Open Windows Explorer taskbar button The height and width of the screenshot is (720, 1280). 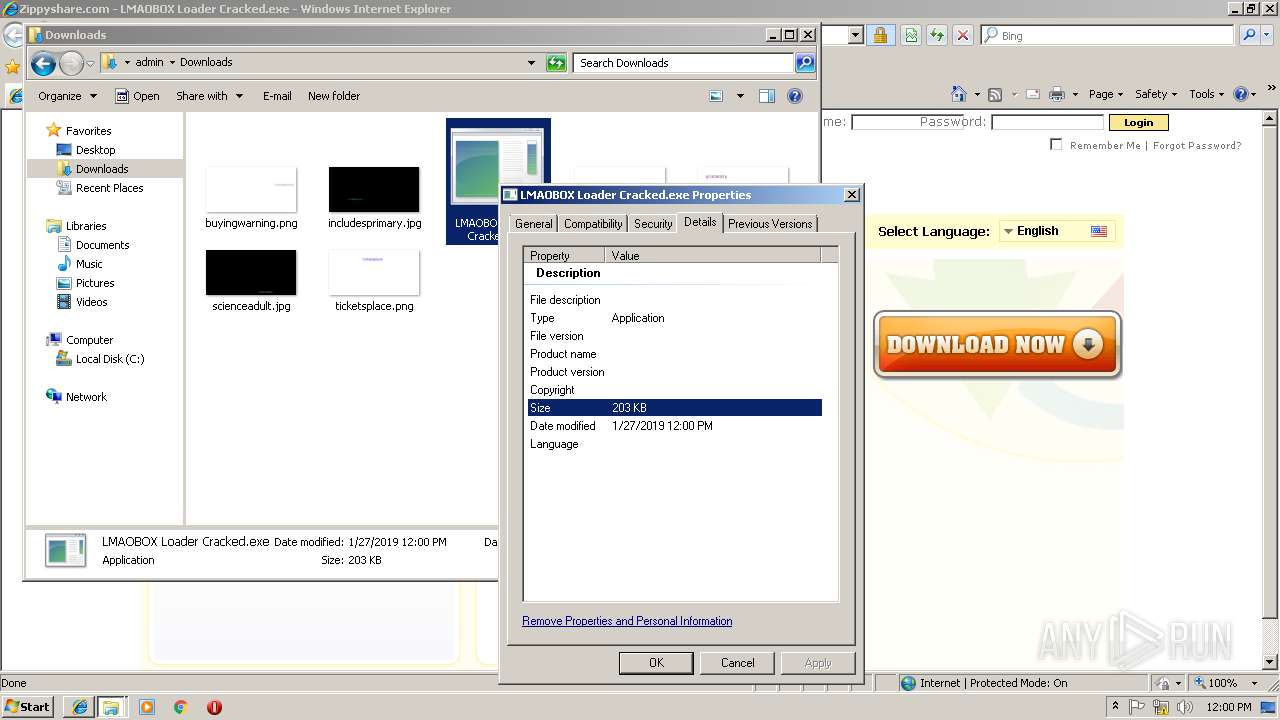tap(112, 707)
